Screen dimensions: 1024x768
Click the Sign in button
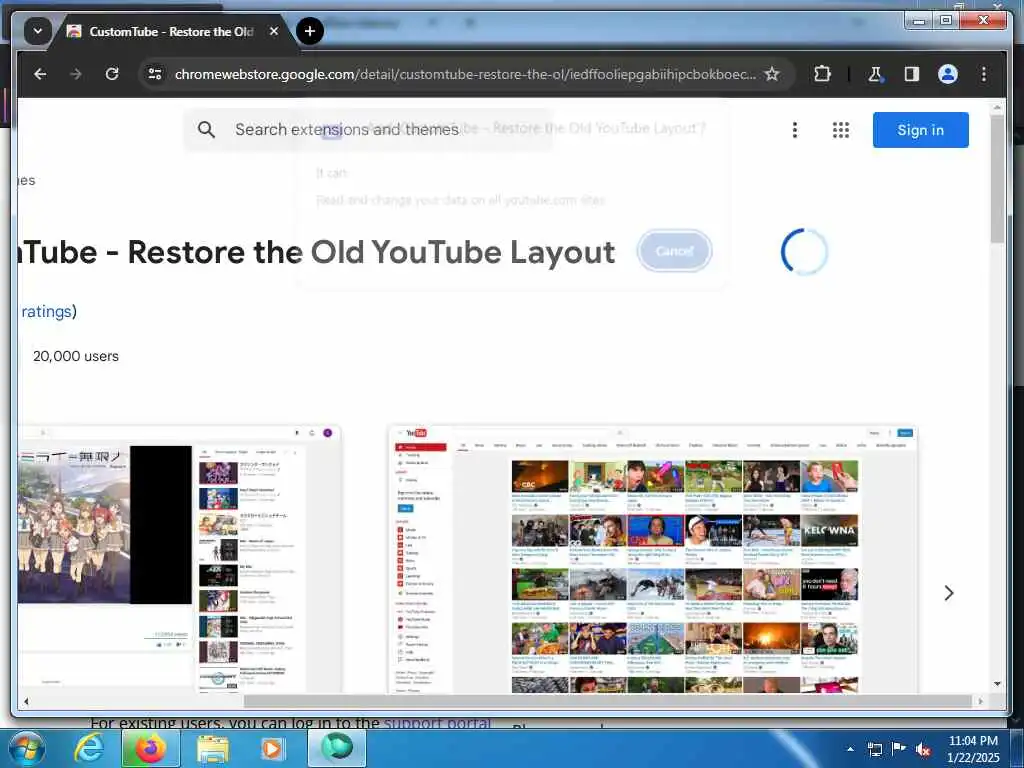coord(920,129)
